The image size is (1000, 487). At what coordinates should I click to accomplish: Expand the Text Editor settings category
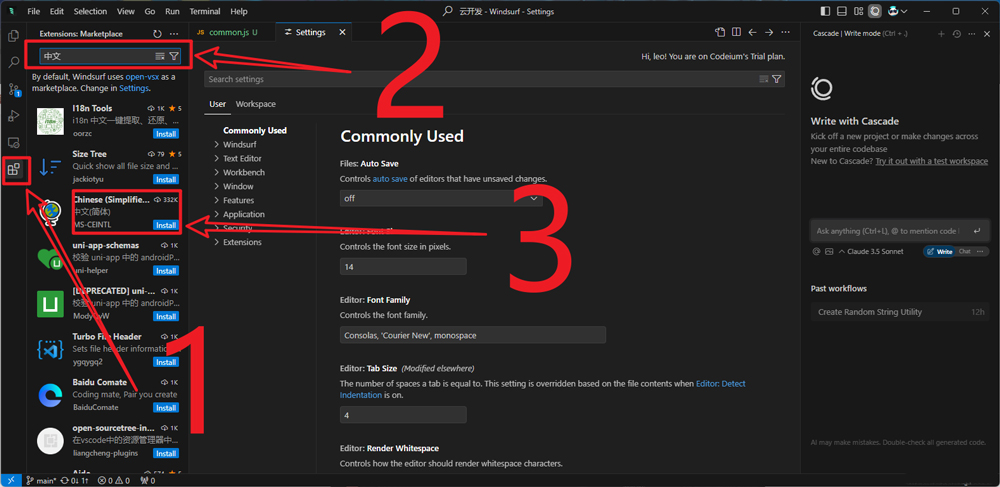point(242,158)
